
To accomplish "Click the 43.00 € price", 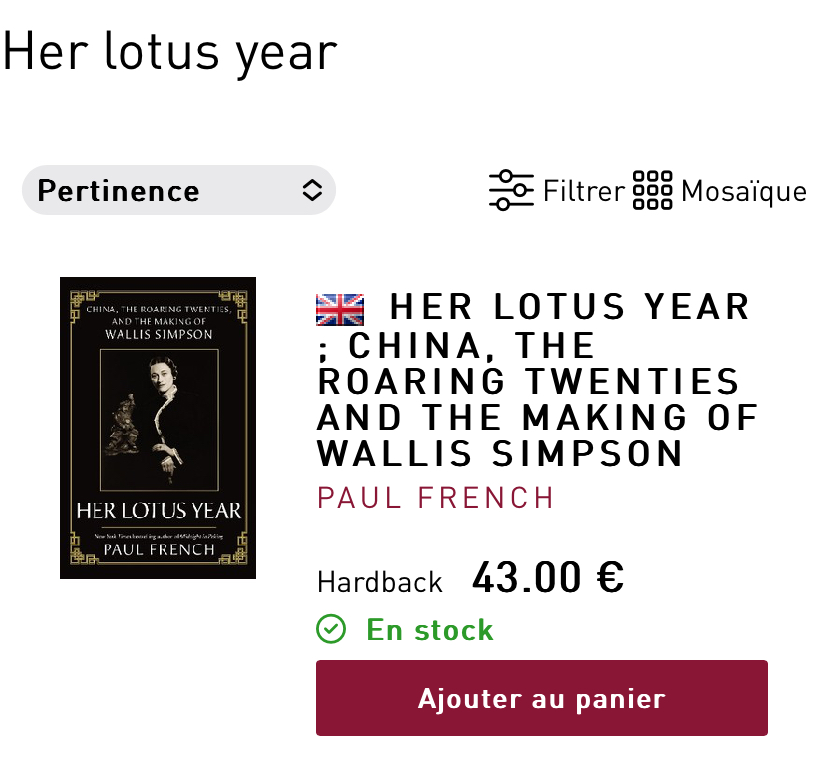I will point(548,578).
